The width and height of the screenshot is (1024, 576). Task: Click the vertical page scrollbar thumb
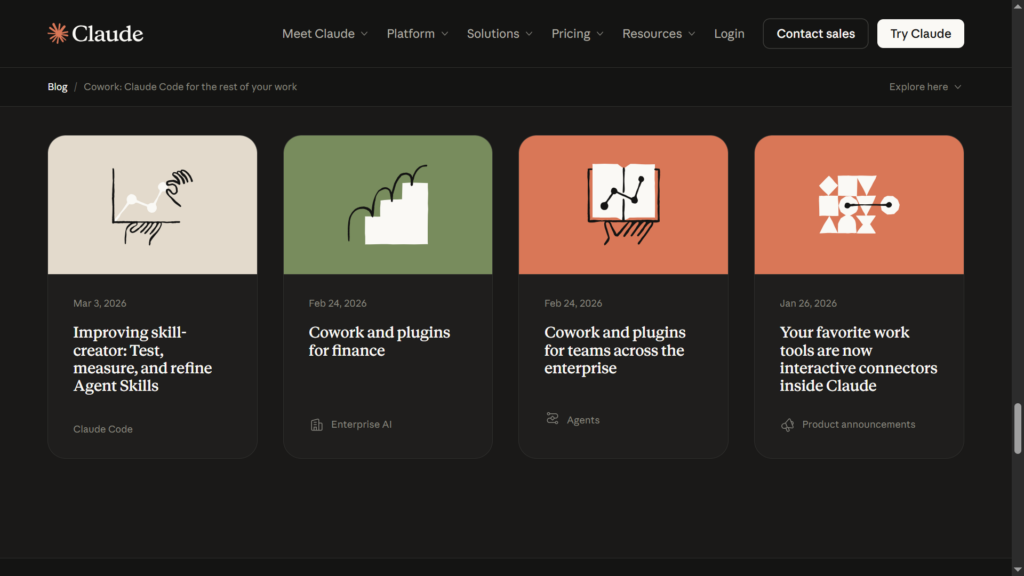point(1018,428)
